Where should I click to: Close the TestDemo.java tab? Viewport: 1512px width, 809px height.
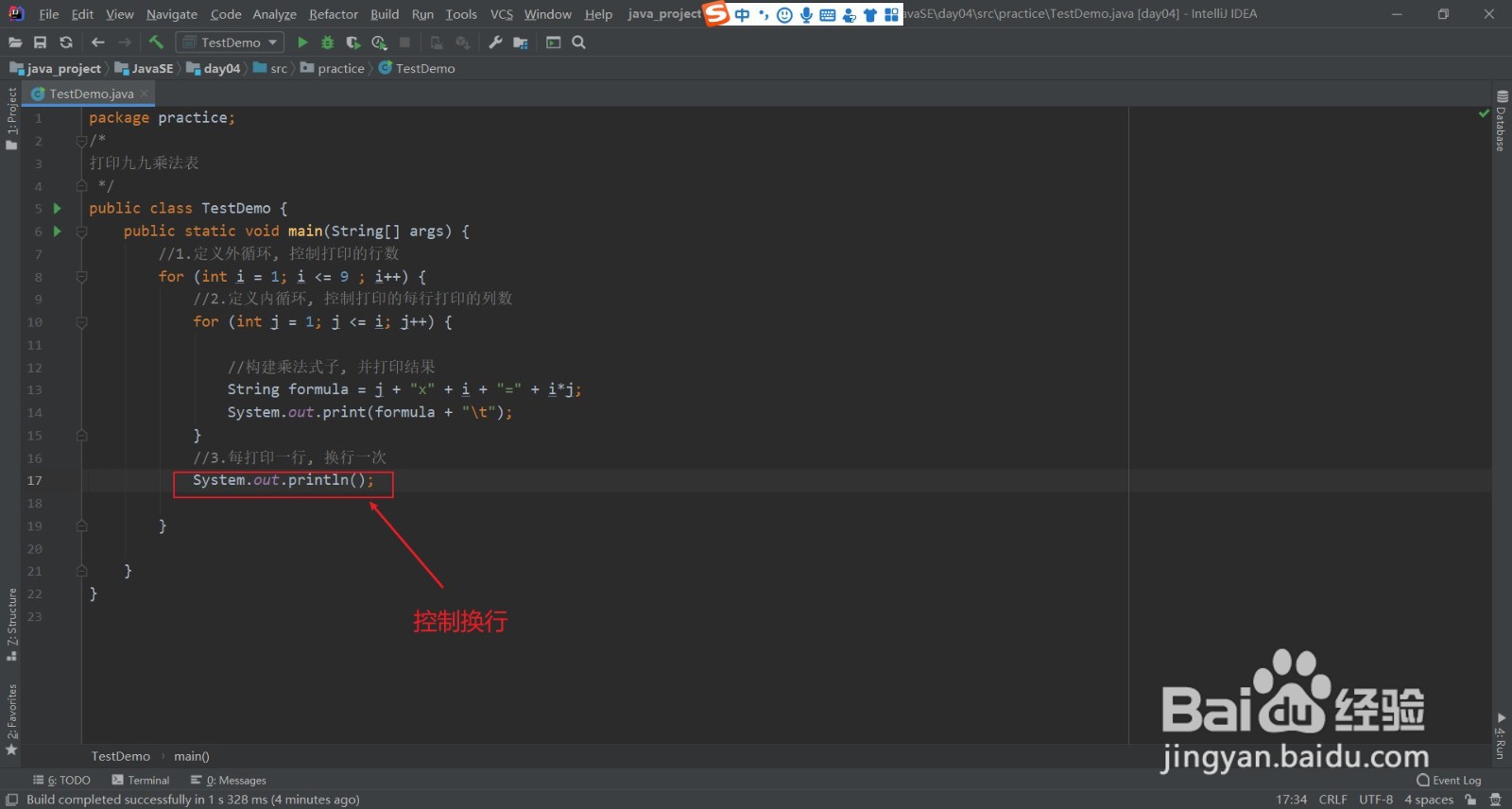[145, 94]
